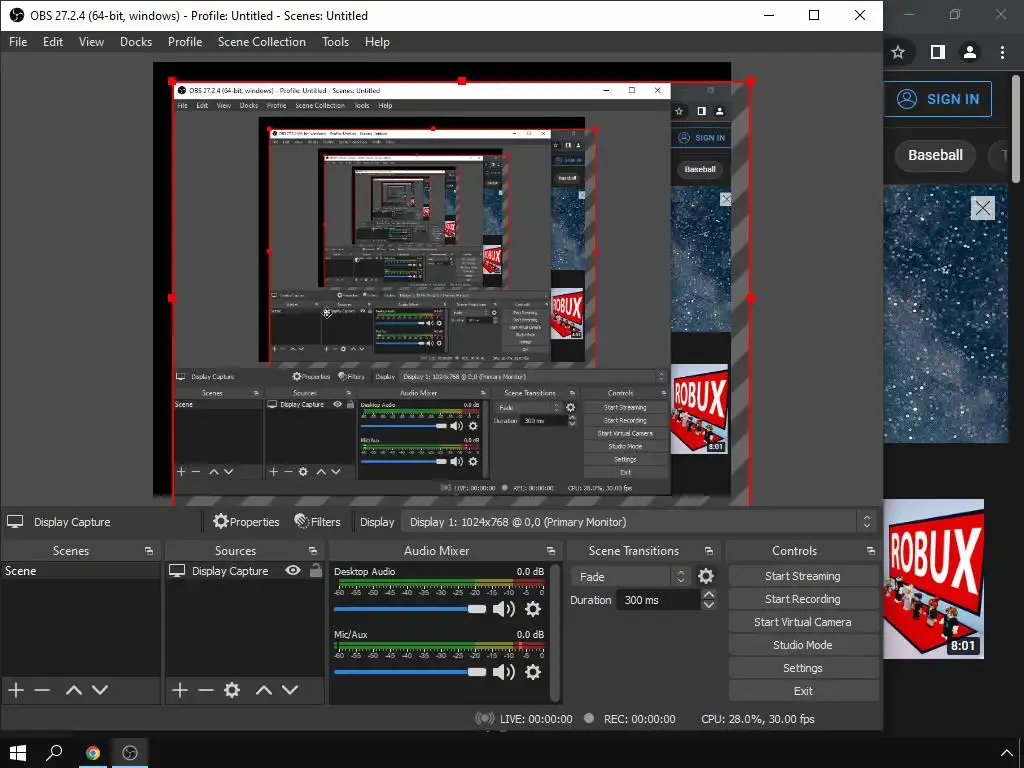Mute Mic/Aux speaker
Viewport: 1024px width, 768px height.
tap(504, 672)
